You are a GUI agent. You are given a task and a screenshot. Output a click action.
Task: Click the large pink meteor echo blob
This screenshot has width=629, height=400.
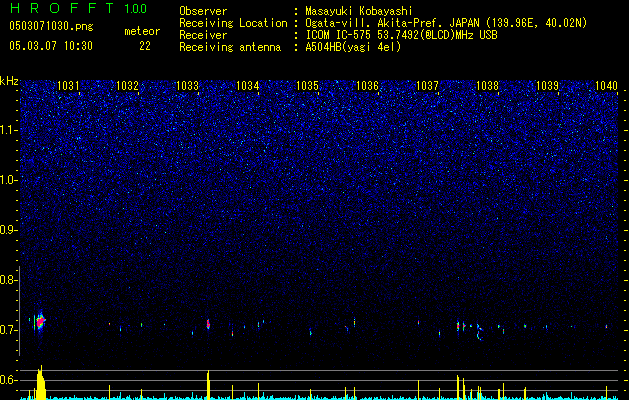point(40,321)
